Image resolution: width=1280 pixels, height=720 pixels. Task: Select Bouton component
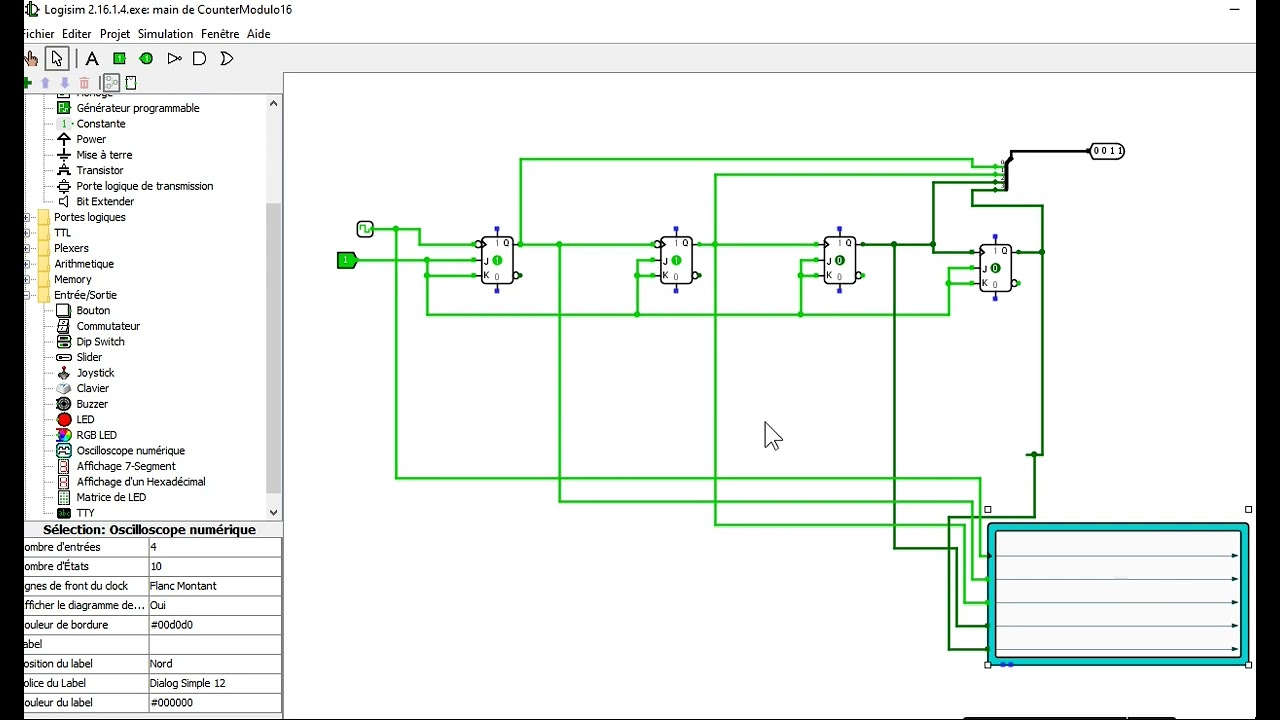(x=93, y=310)
